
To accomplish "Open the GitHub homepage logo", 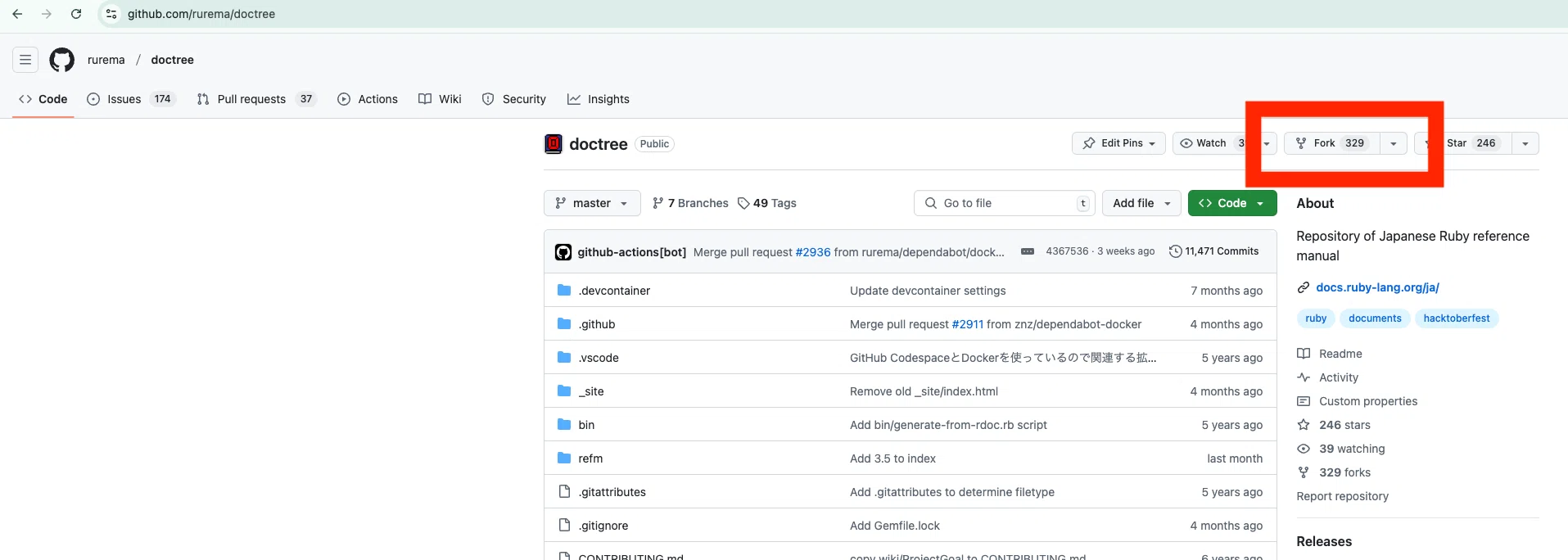I will (x=62, y=60).
